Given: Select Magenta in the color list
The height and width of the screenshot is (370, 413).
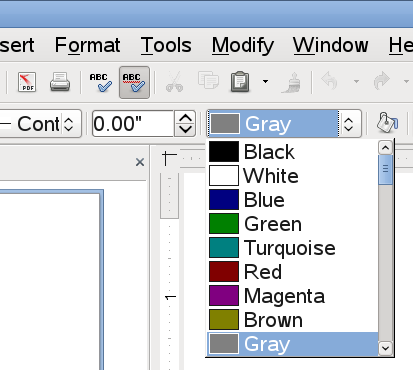Looking at the screenshot, I should [x=293, y=296].
